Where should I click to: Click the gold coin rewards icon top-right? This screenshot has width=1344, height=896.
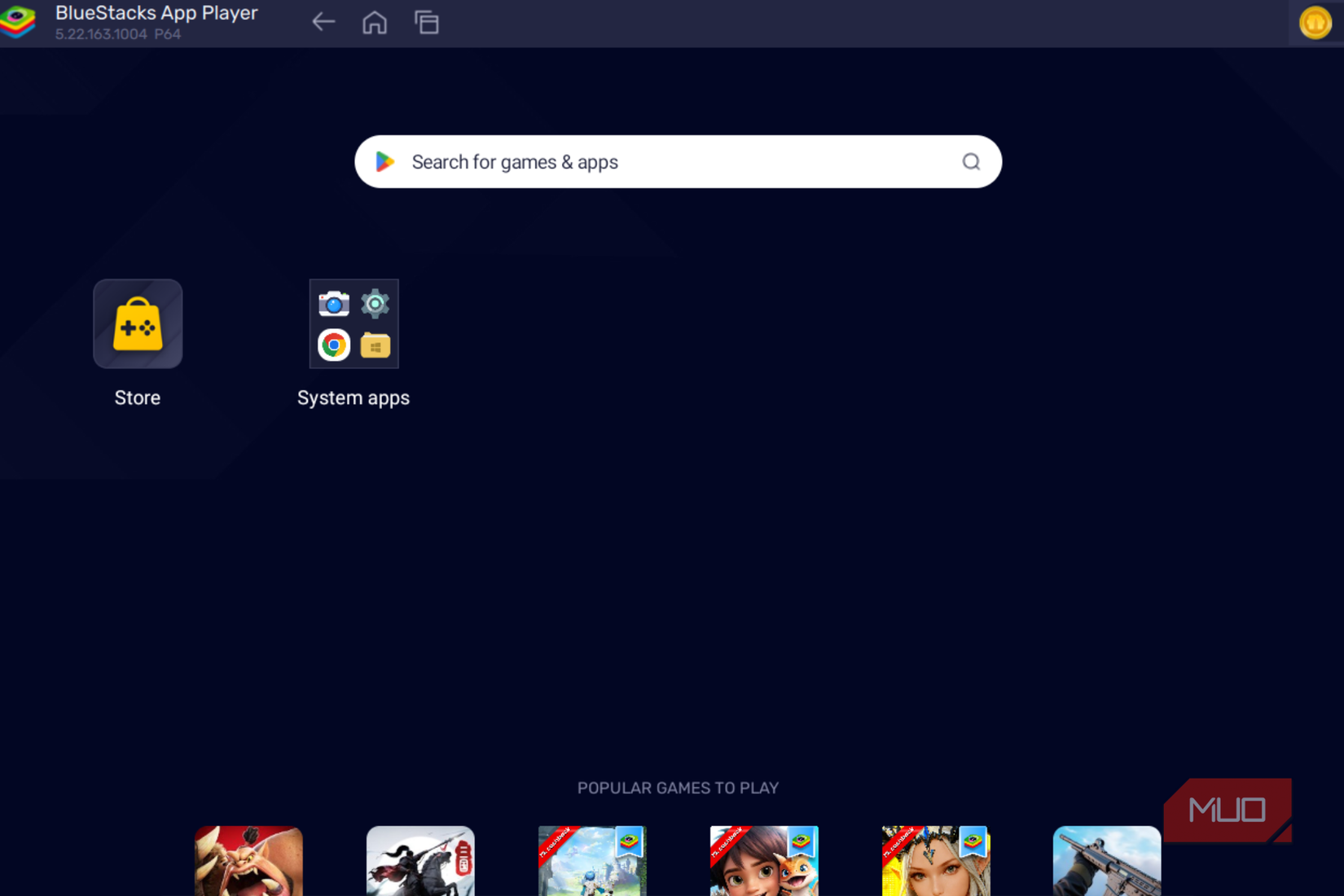(1316, 22)
